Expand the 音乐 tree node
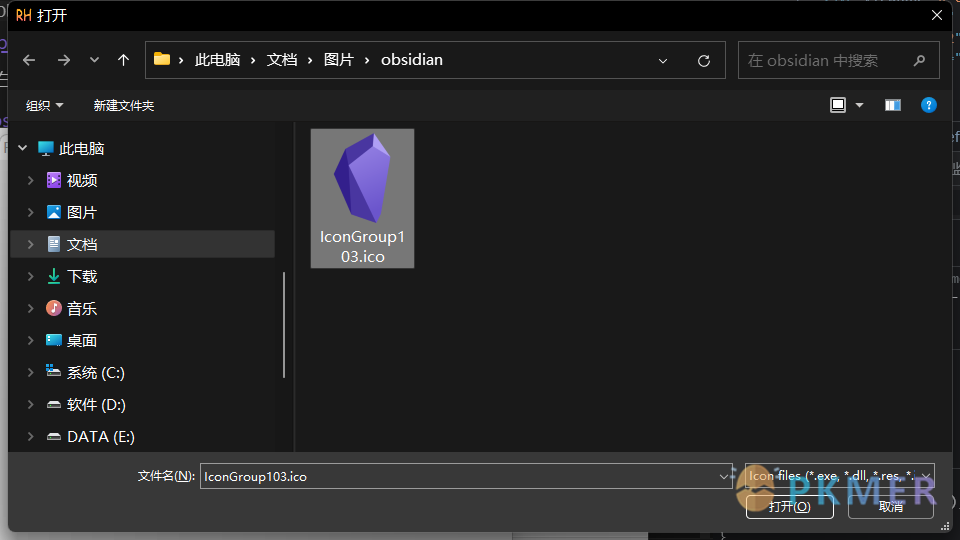This screenshot has width=960, height=540. [30, 309]
